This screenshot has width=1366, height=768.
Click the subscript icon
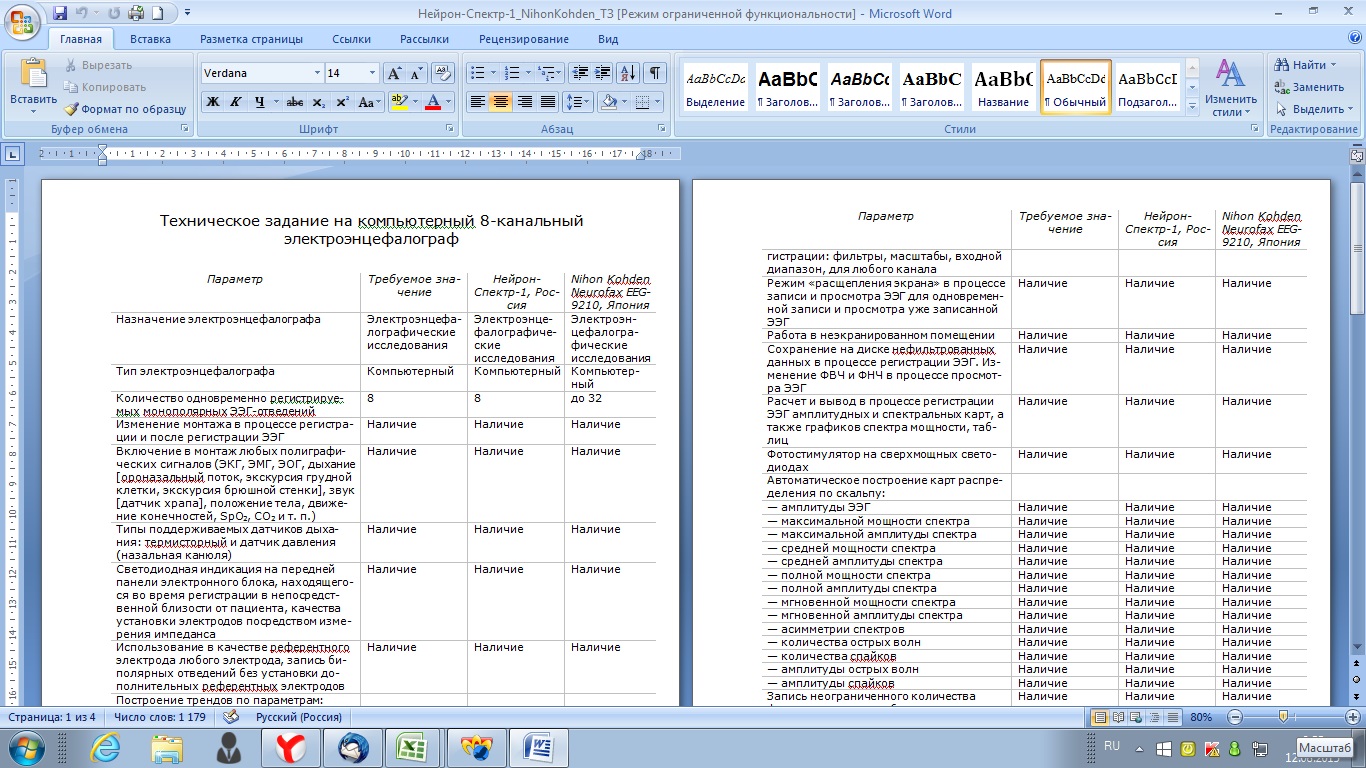point(319,102)
